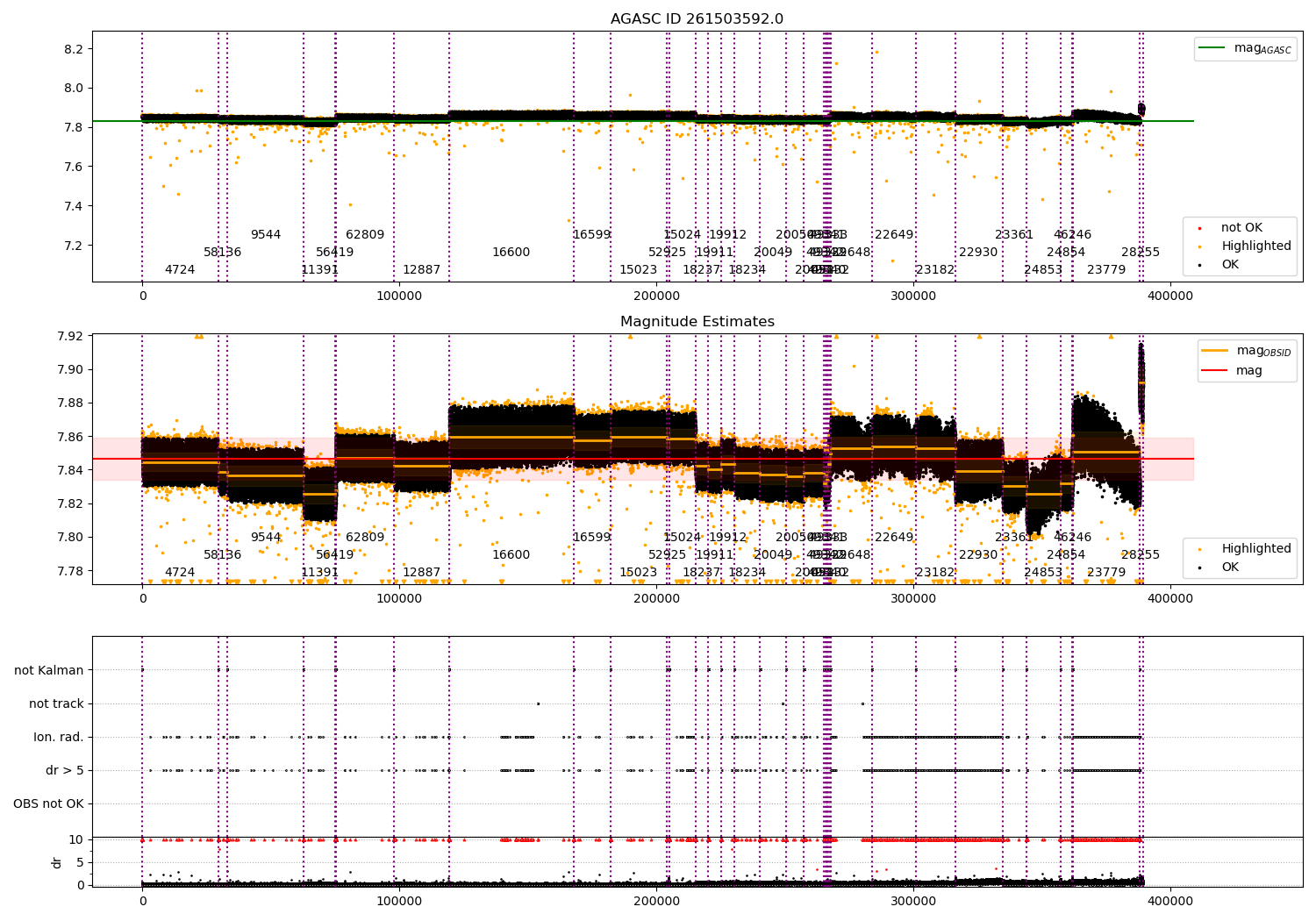Image resolution: width=1316 pixels, height=921 pixels.
Task: Click obsid label 9544 in top panel
Action: (266, 235)
